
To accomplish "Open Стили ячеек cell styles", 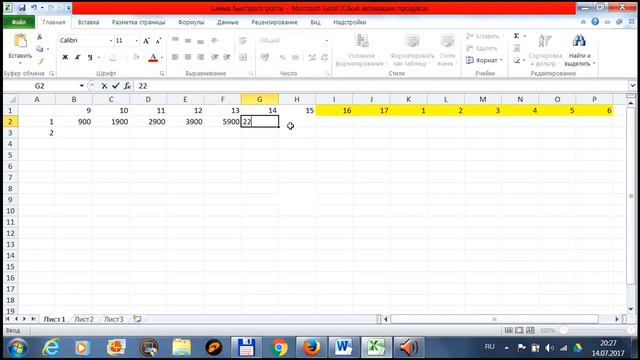I will [x=447, y=51].
